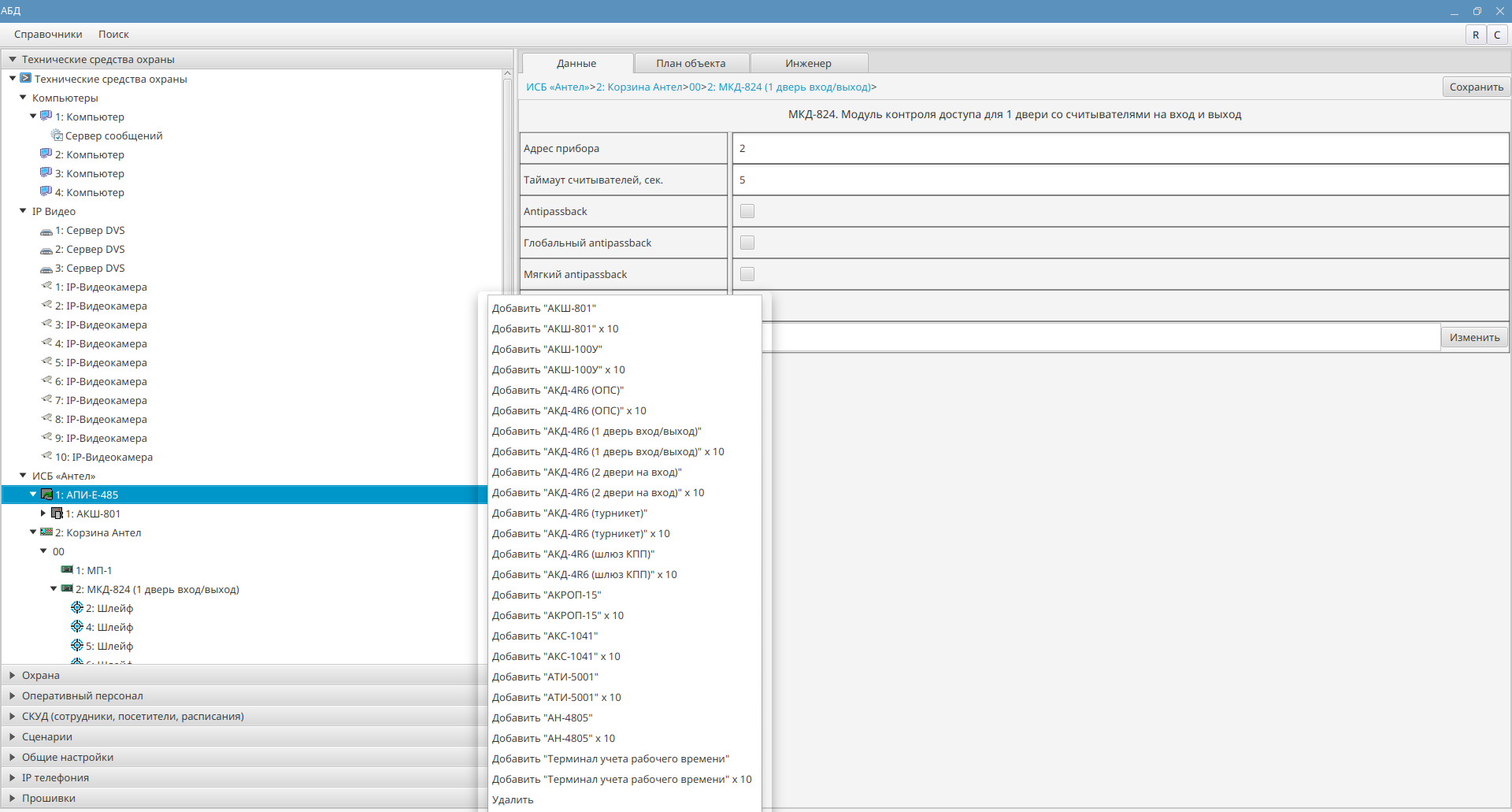Viewport: 1512px width, 812px height.
Task: Expand the 1: АКШ-801 tree node
Action: [x=43, y=514]
